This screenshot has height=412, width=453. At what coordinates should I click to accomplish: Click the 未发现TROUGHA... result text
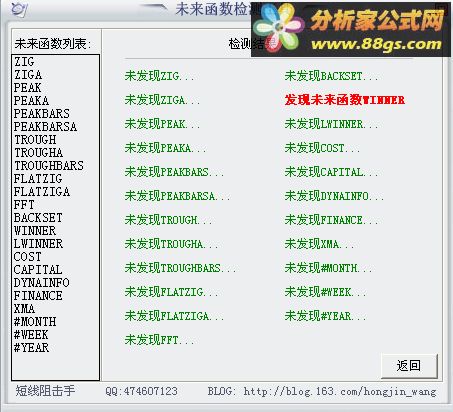tap(172, 244)
